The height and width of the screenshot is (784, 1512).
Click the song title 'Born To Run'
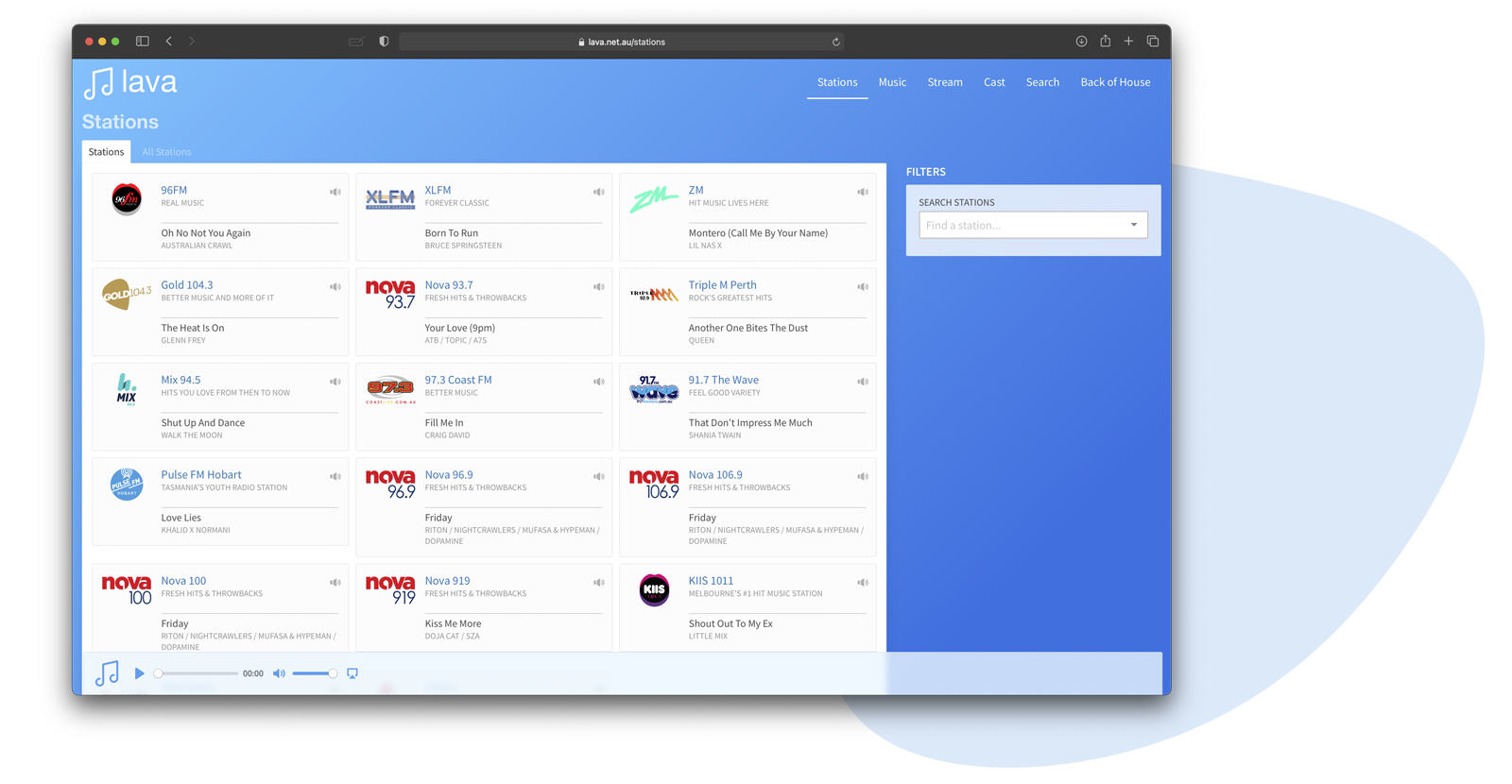(x=451, y=233)
